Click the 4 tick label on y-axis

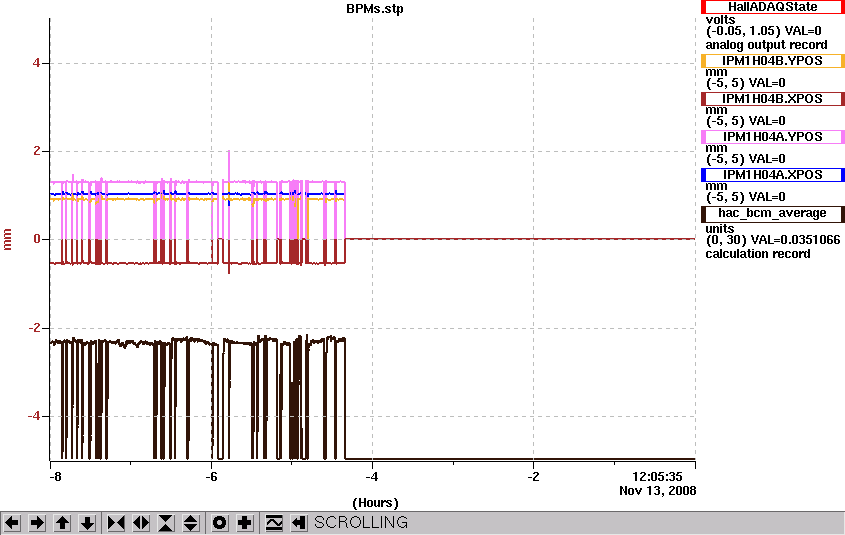tap(37, 63)
